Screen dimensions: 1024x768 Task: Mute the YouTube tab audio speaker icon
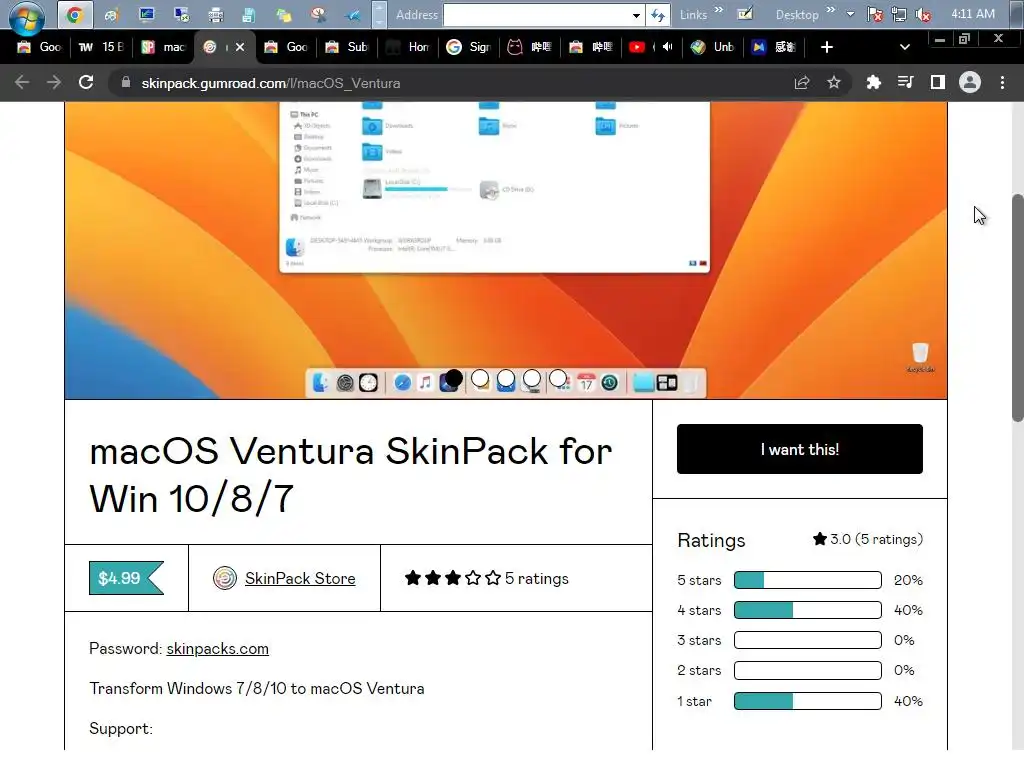pos(667,47)
